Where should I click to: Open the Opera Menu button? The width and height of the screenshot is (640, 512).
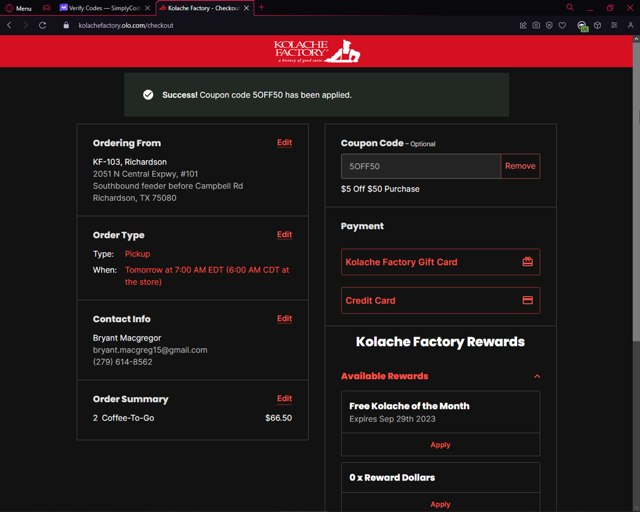point(18,8)
